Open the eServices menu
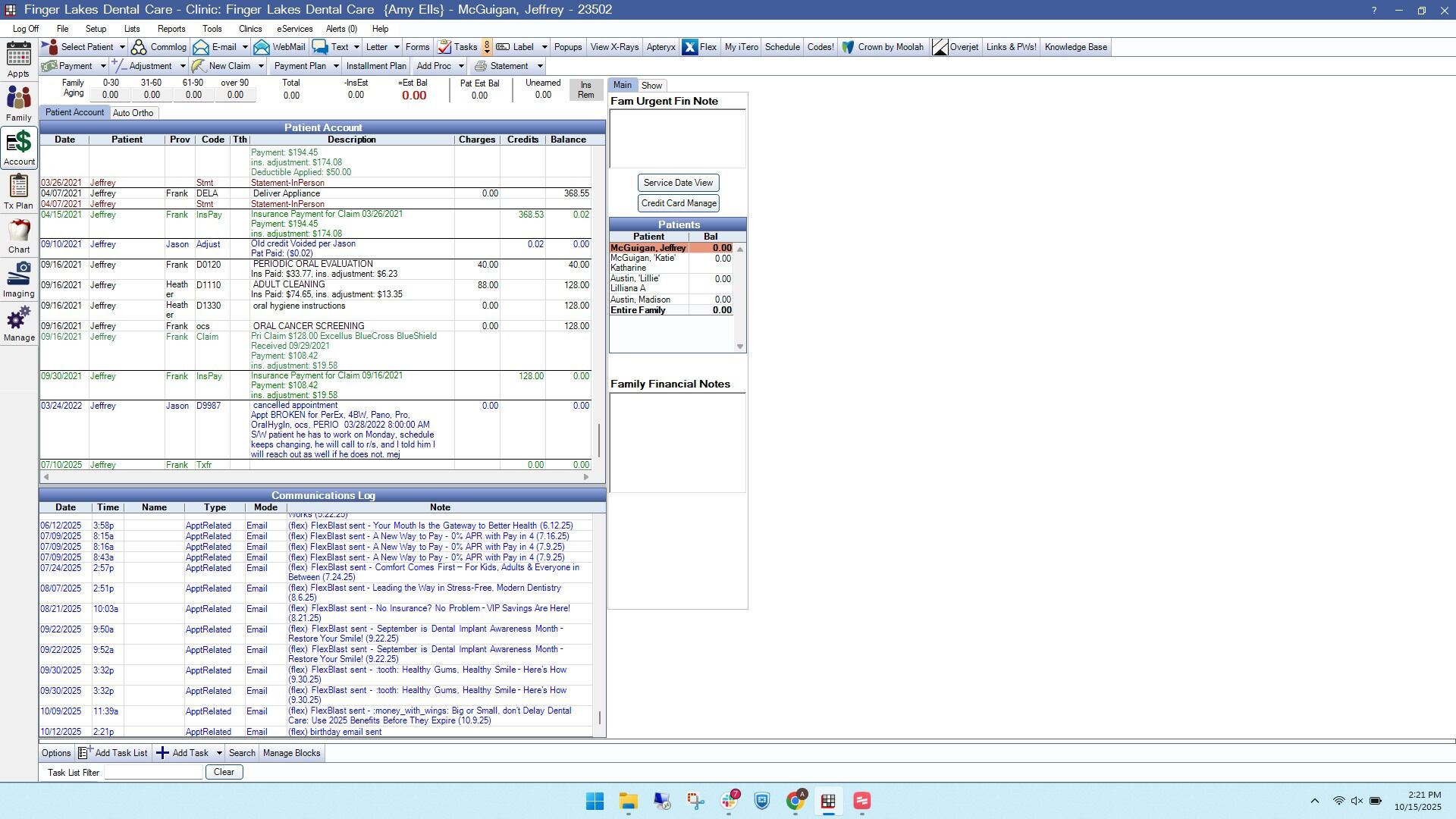Image resolution: width=1456 pixels, height=819 pixels. coord(294,29)
